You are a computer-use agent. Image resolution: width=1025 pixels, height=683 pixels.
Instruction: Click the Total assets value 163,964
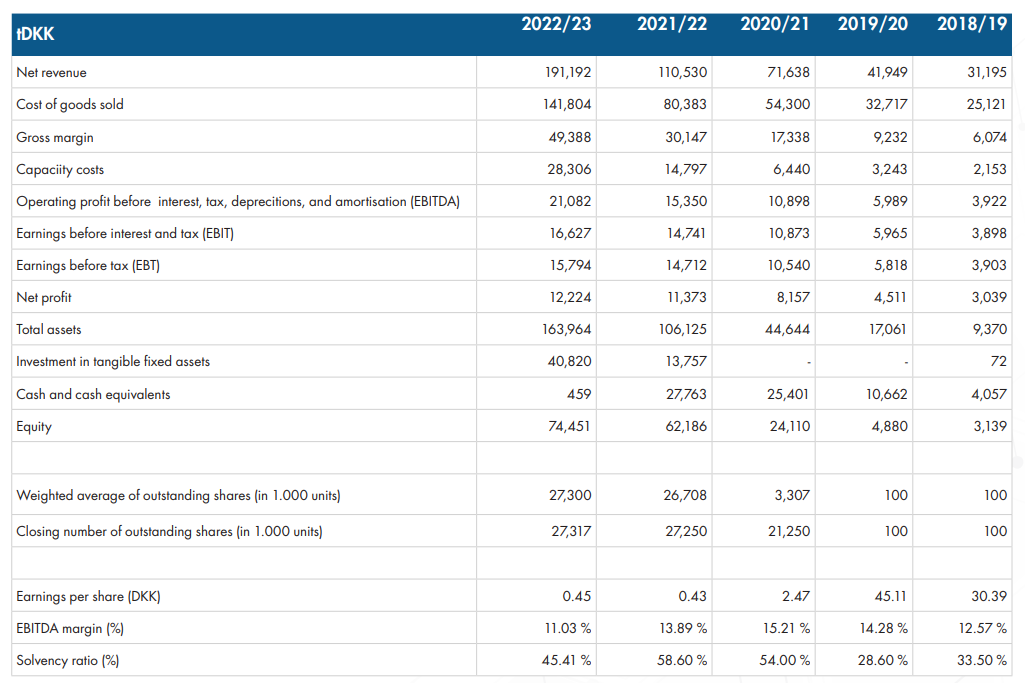tap(567, 329)
